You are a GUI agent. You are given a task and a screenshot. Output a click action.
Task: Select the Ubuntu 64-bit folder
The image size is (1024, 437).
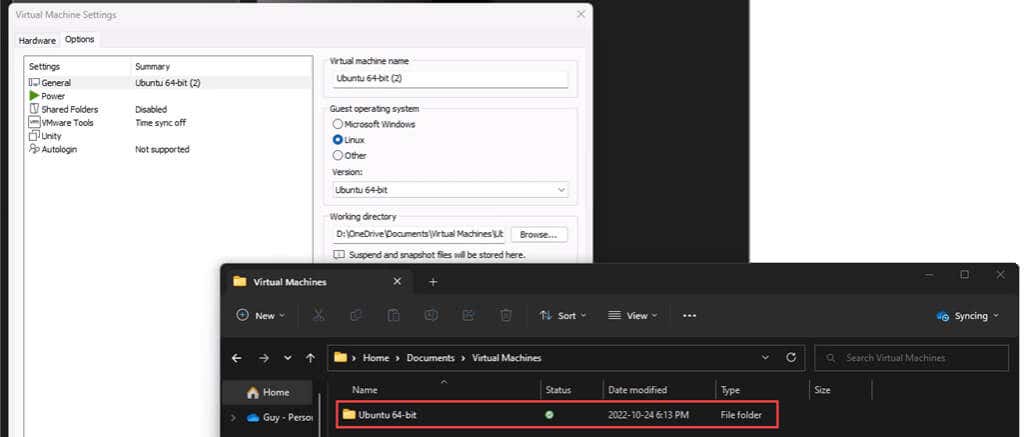click(x=388, y=414)
